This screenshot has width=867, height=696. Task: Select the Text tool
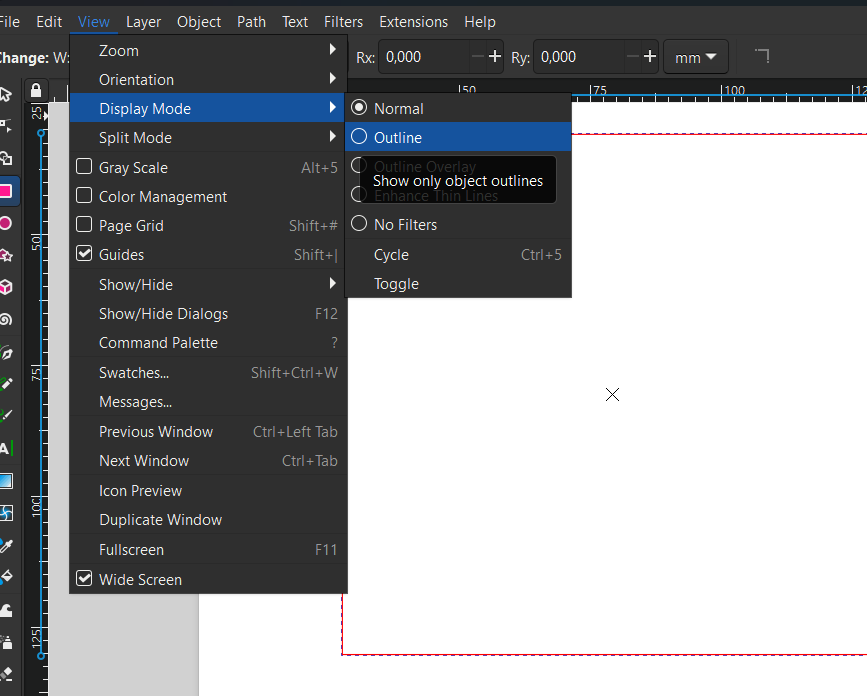tap(6, 448)
